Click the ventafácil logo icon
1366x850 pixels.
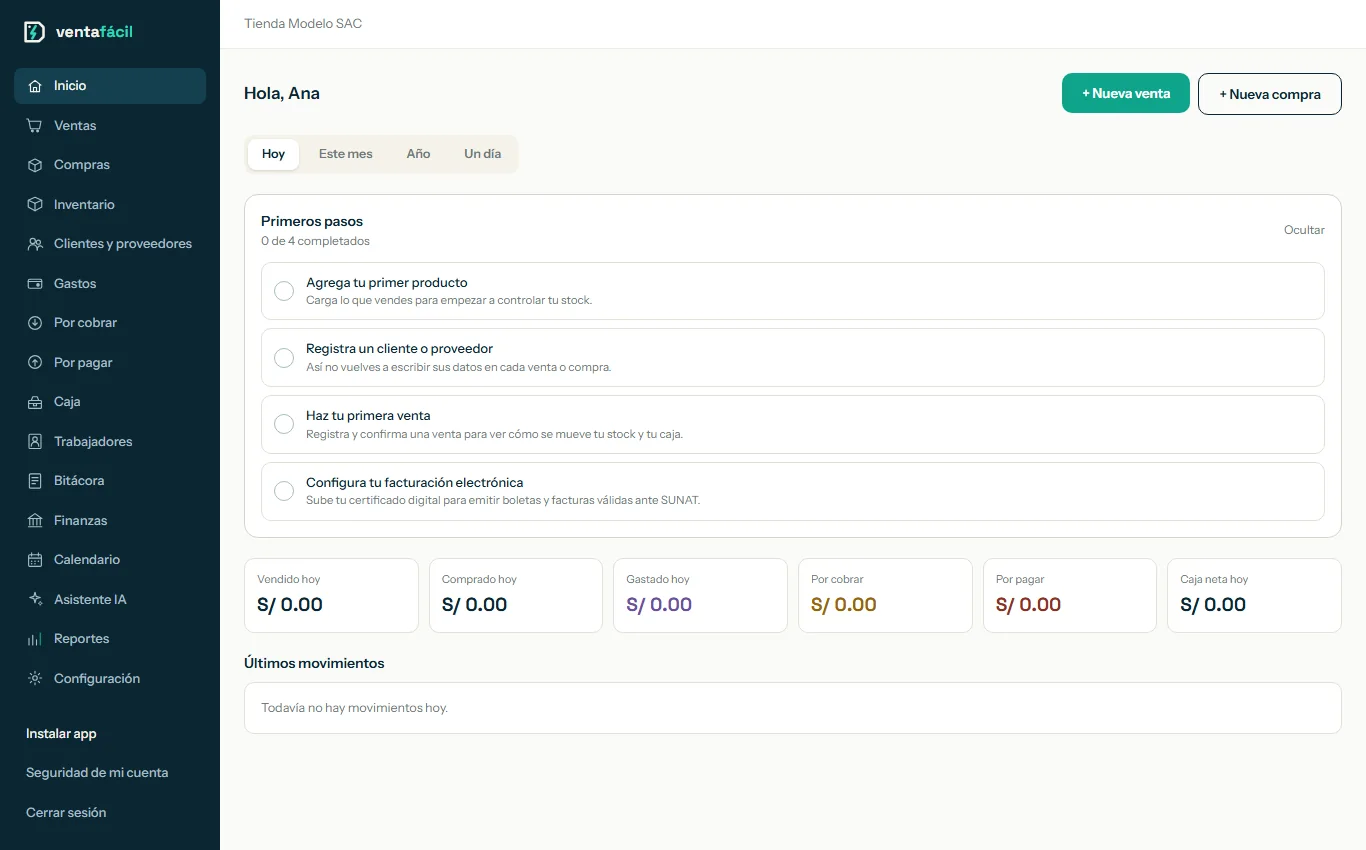click(x=34, y=32)
